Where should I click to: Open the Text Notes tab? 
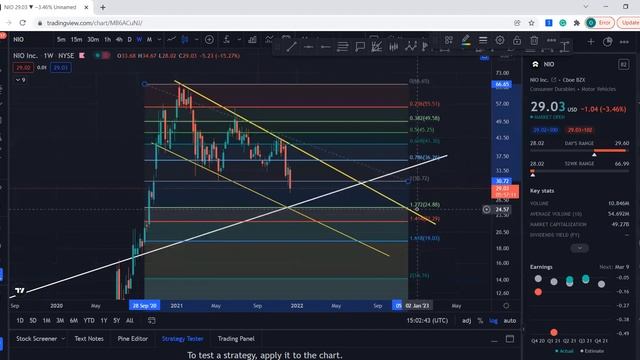[89, 339]
